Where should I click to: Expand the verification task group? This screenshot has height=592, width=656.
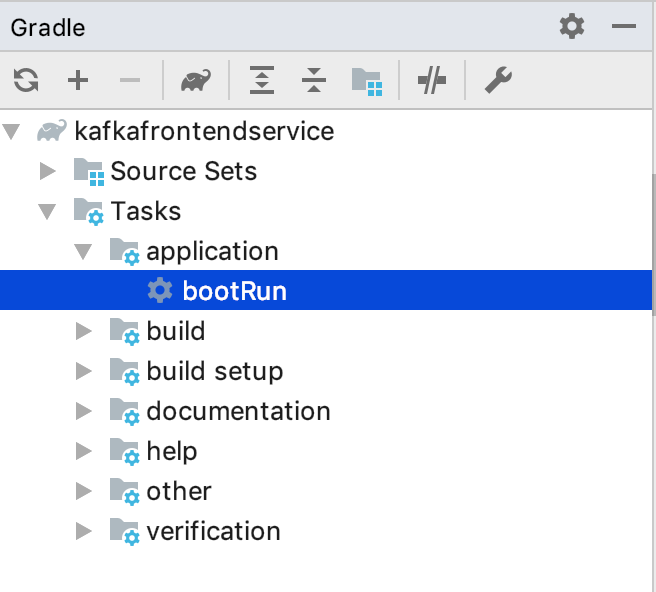pos(83,531)
